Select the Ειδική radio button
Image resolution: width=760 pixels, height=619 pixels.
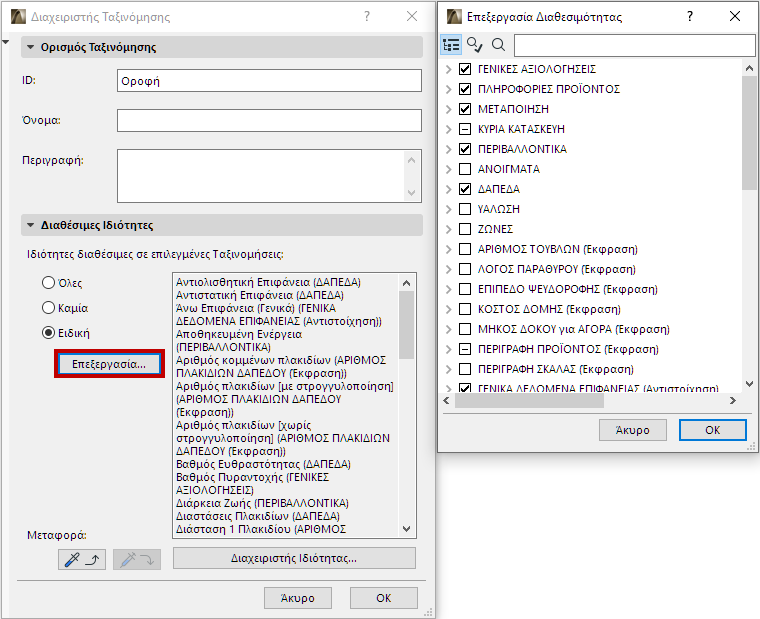[x=48, y=333]
